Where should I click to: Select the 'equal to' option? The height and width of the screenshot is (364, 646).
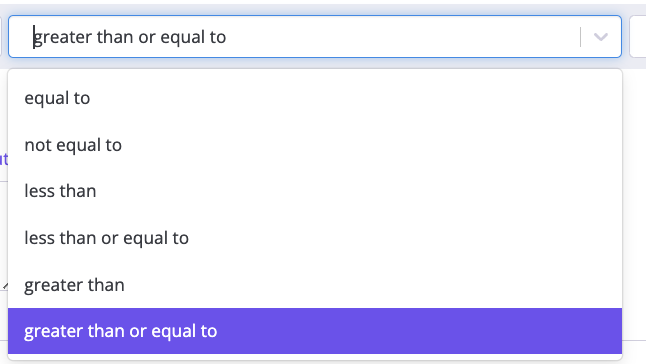click(315, 98)
